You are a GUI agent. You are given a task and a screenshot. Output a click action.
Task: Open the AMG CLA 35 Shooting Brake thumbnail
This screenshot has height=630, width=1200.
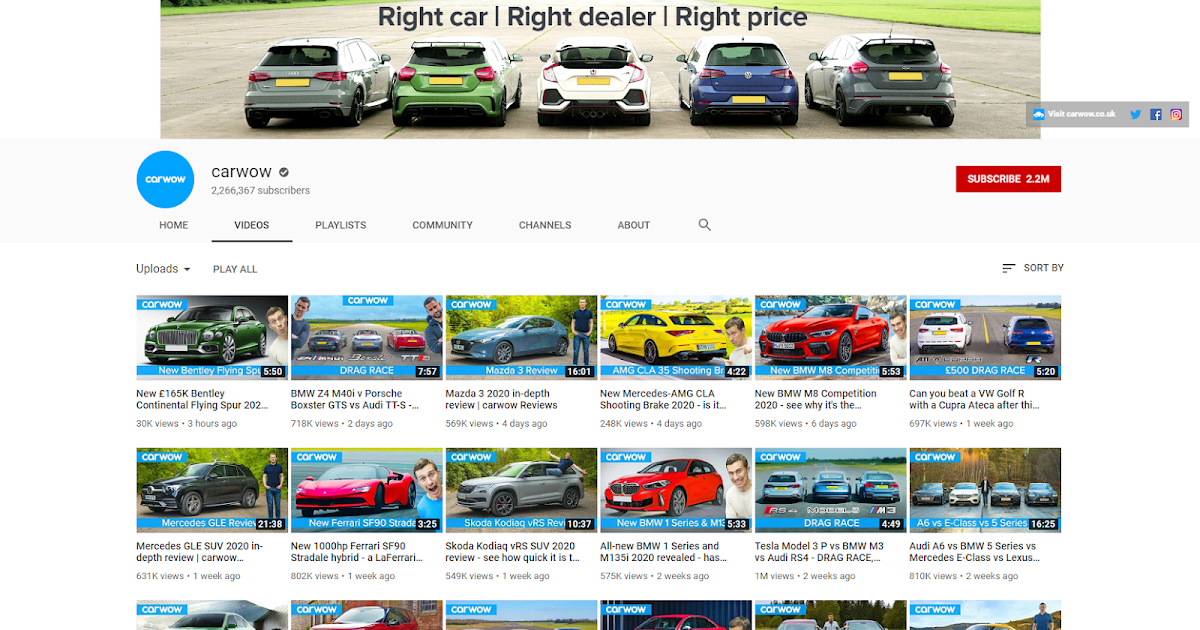(x=676, y=337)
